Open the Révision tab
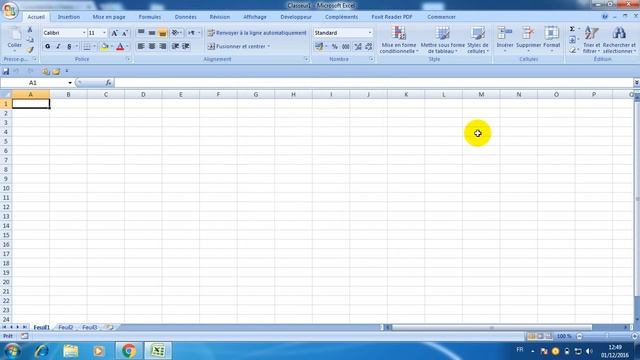This screenshot has height=360, width=640. pyautogui.click(x=220, y=17)
